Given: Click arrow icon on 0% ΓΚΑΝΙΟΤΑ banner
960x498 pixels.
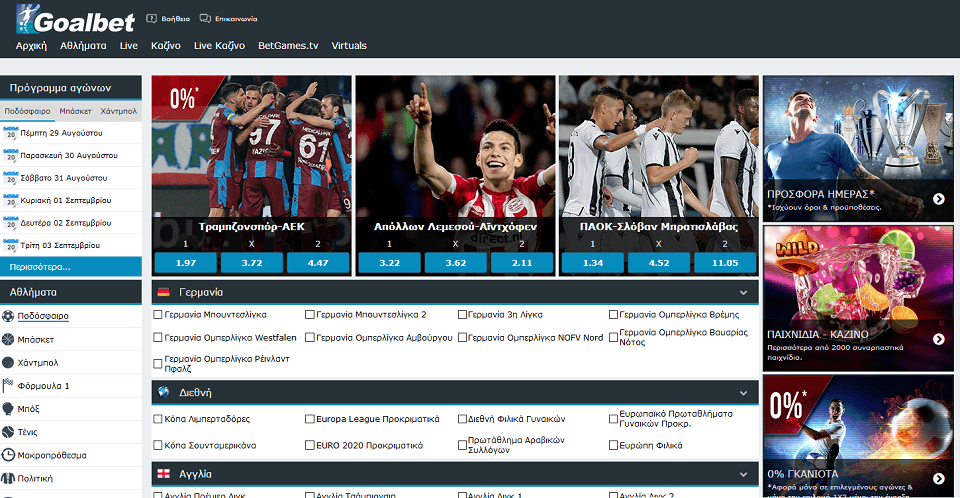Looking at the screenshot, I should tap(939, 479).
